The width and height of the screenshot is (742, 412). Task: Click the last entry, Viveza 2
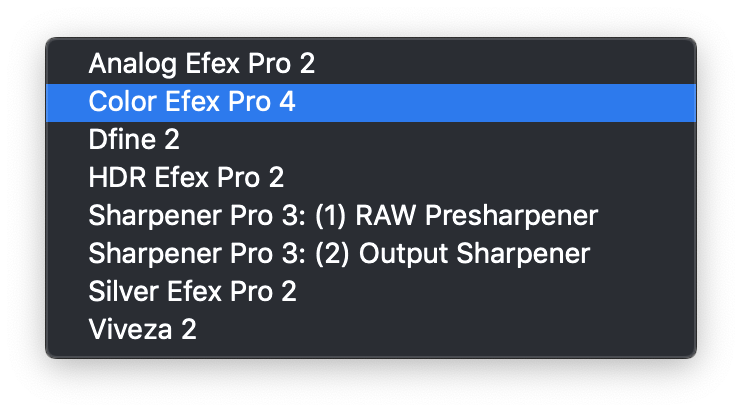[x=142, y=330]
